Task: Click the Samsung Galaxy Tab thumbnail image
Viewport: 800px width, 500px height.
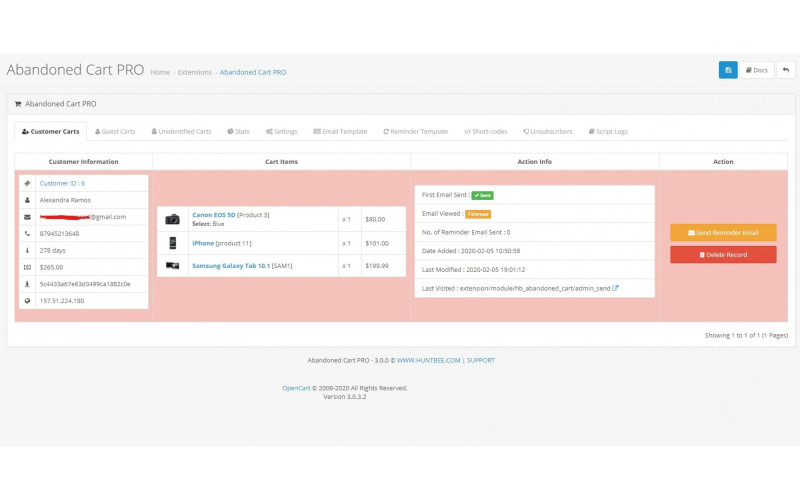Action: point(173,266)
